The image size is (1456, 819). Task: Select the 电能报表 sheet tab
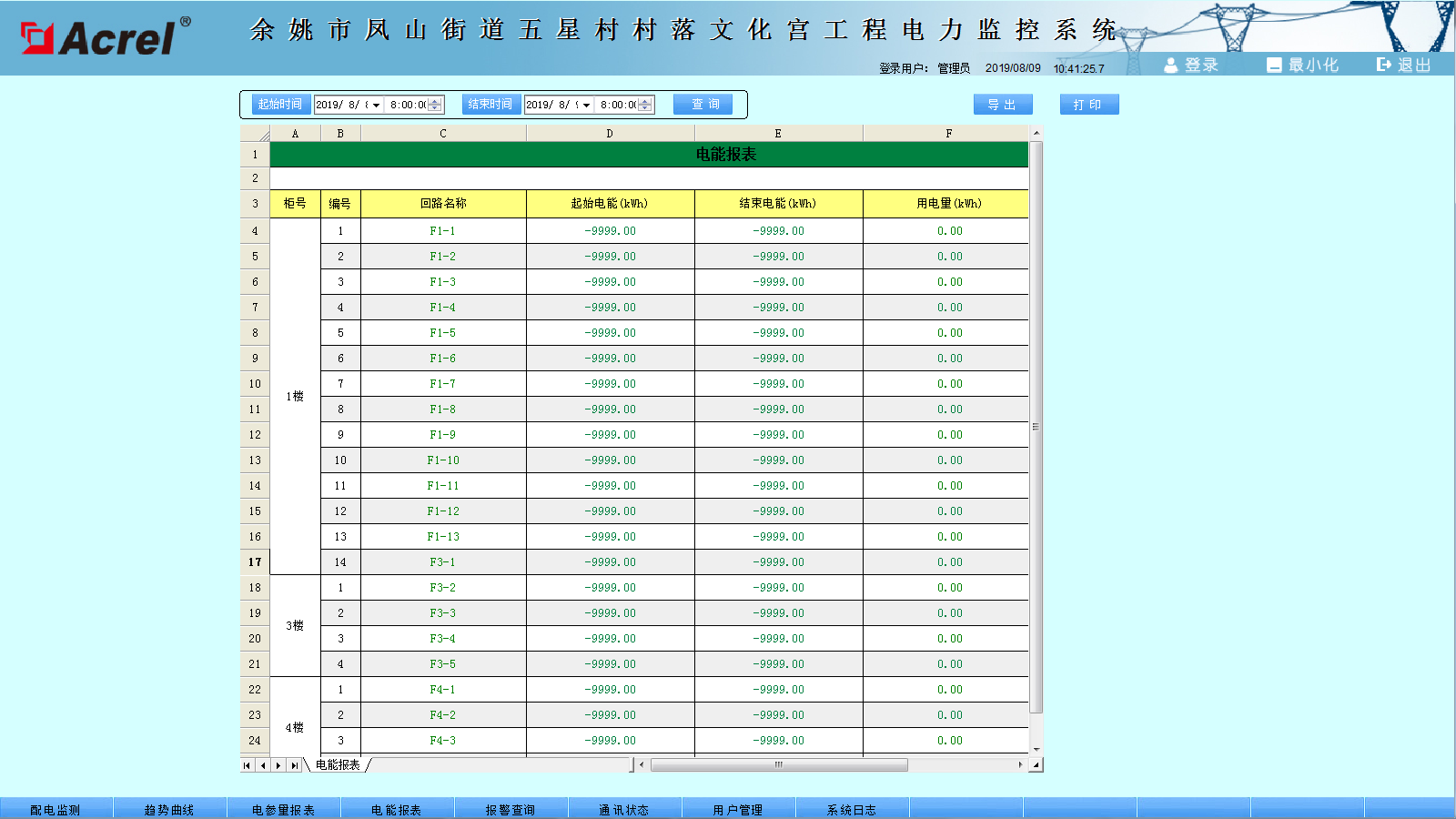(338, 765)
